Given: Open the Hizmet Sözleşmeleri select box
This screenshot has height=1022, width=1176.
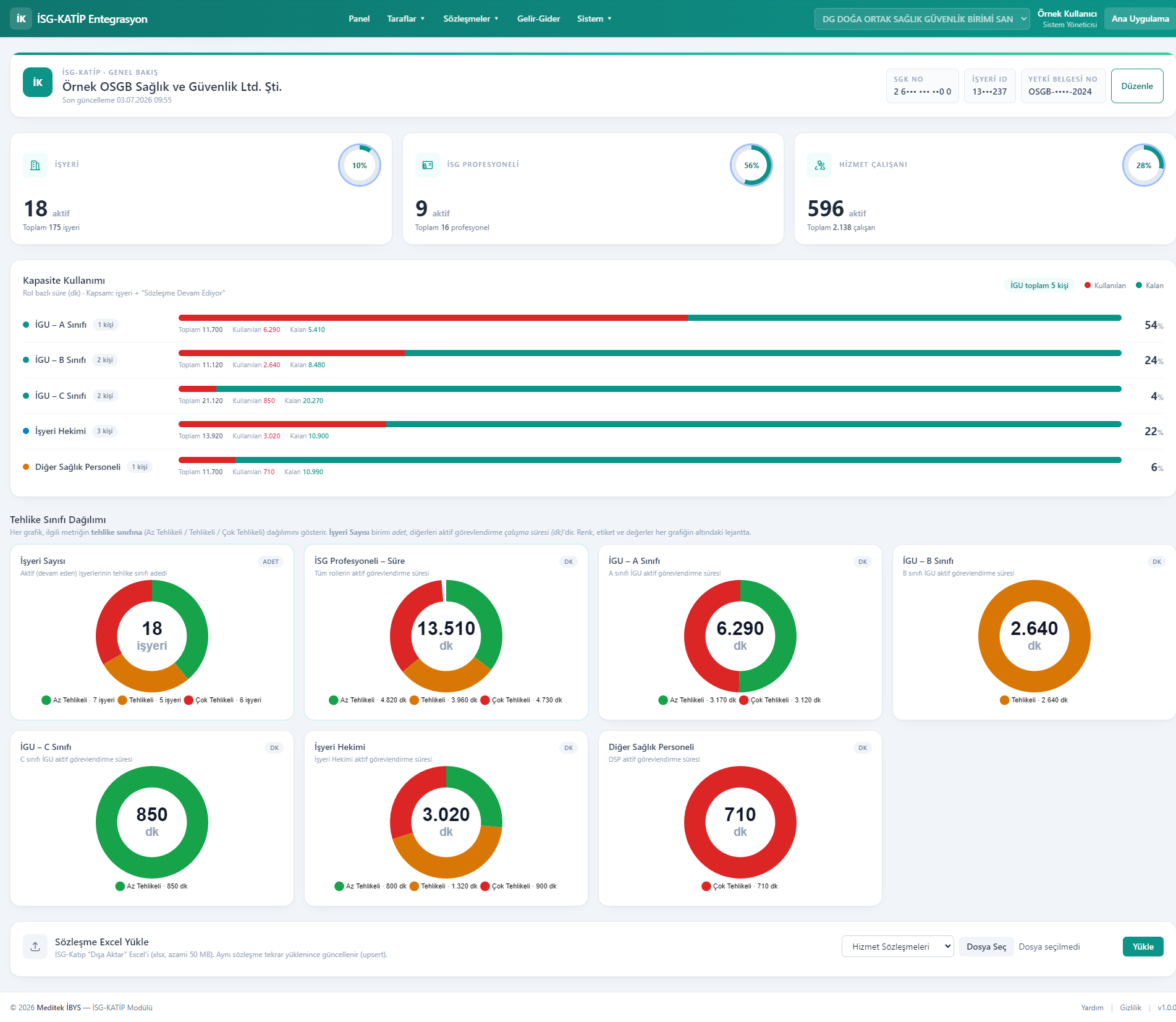Looking at the screenshot, I should (897, 947).
